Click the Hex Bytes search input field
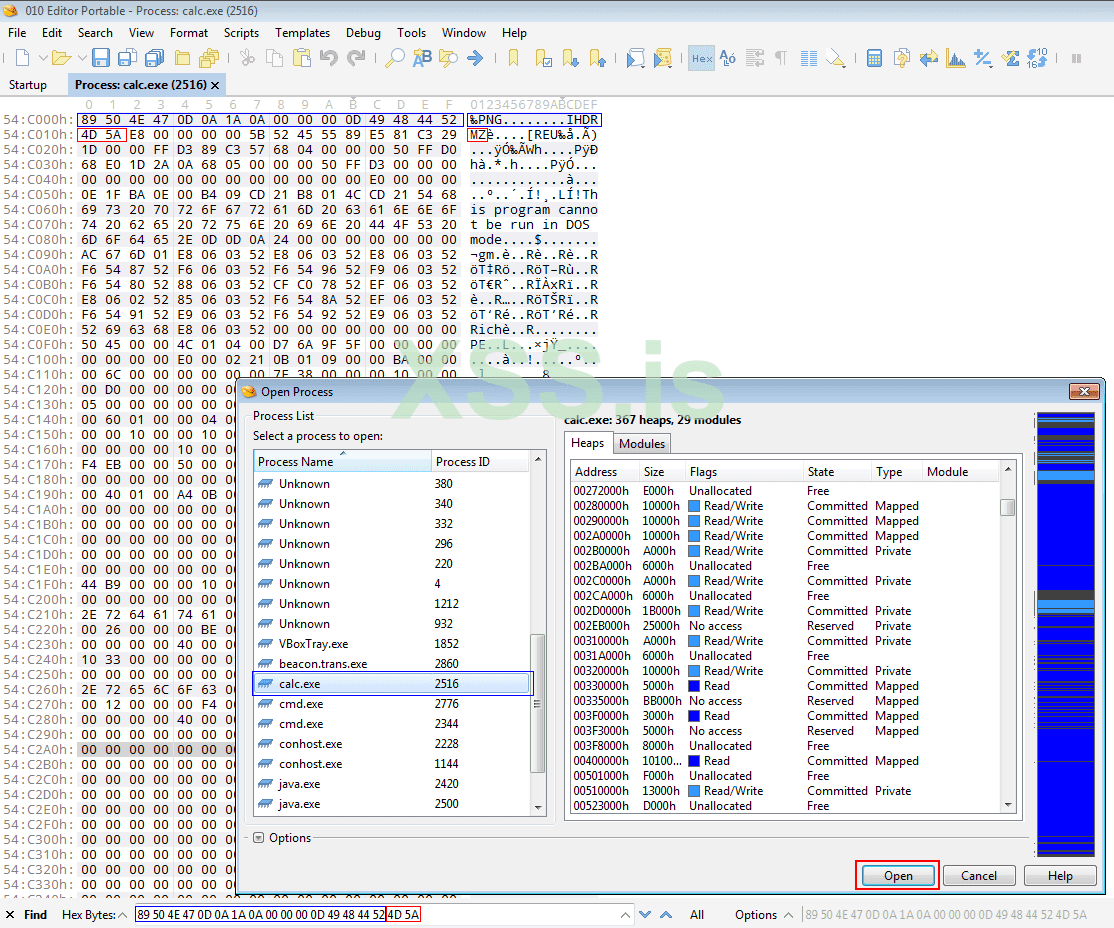The width and height of the screenshot is (1114, 928). [x=380, y=914]
